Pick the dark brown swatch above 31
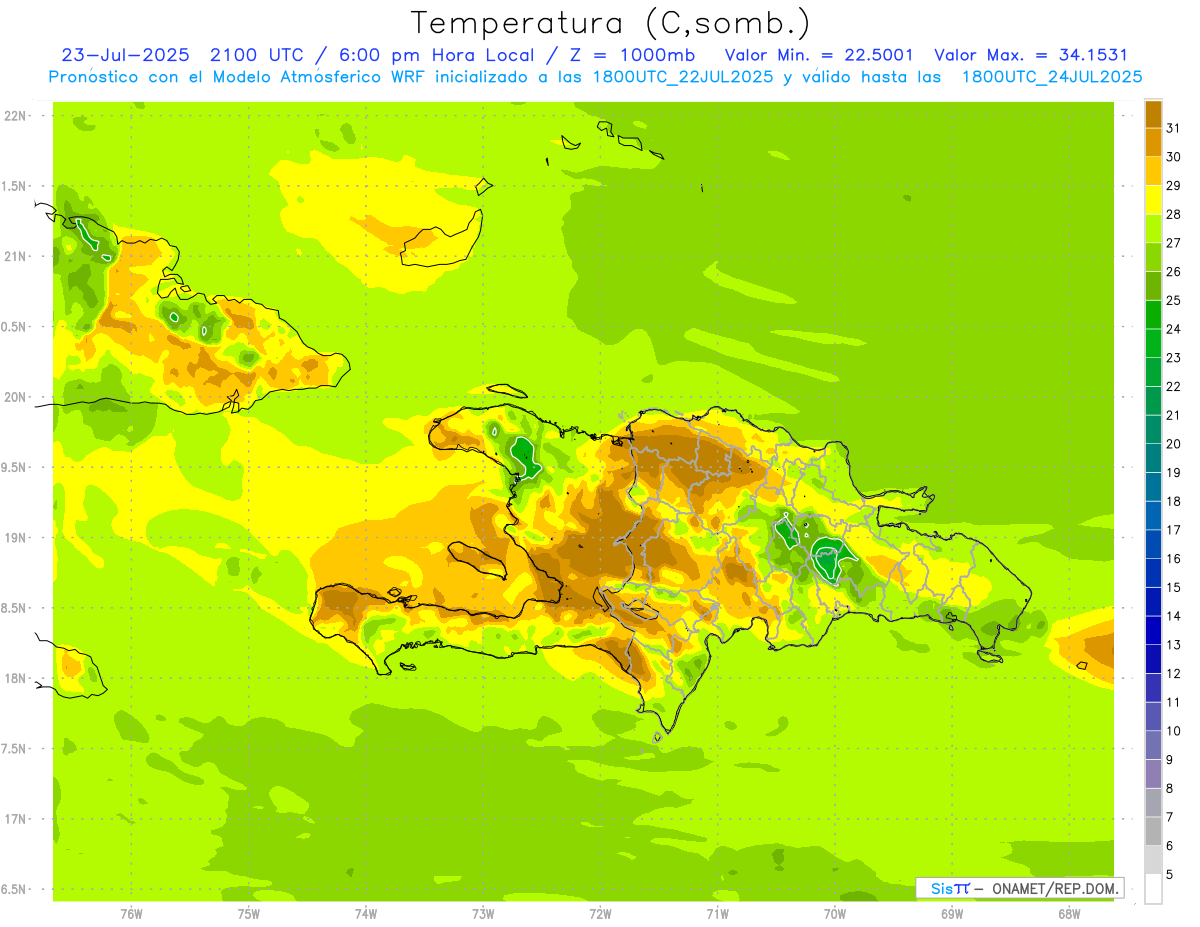Viewport: 1200px width, 927px height. (1153, 114)
